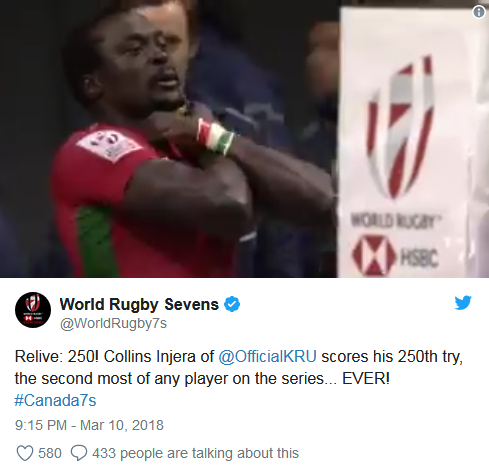Click the reply speech bubble icon
This screenshot has width=489, height=473.
click(79, 453)
